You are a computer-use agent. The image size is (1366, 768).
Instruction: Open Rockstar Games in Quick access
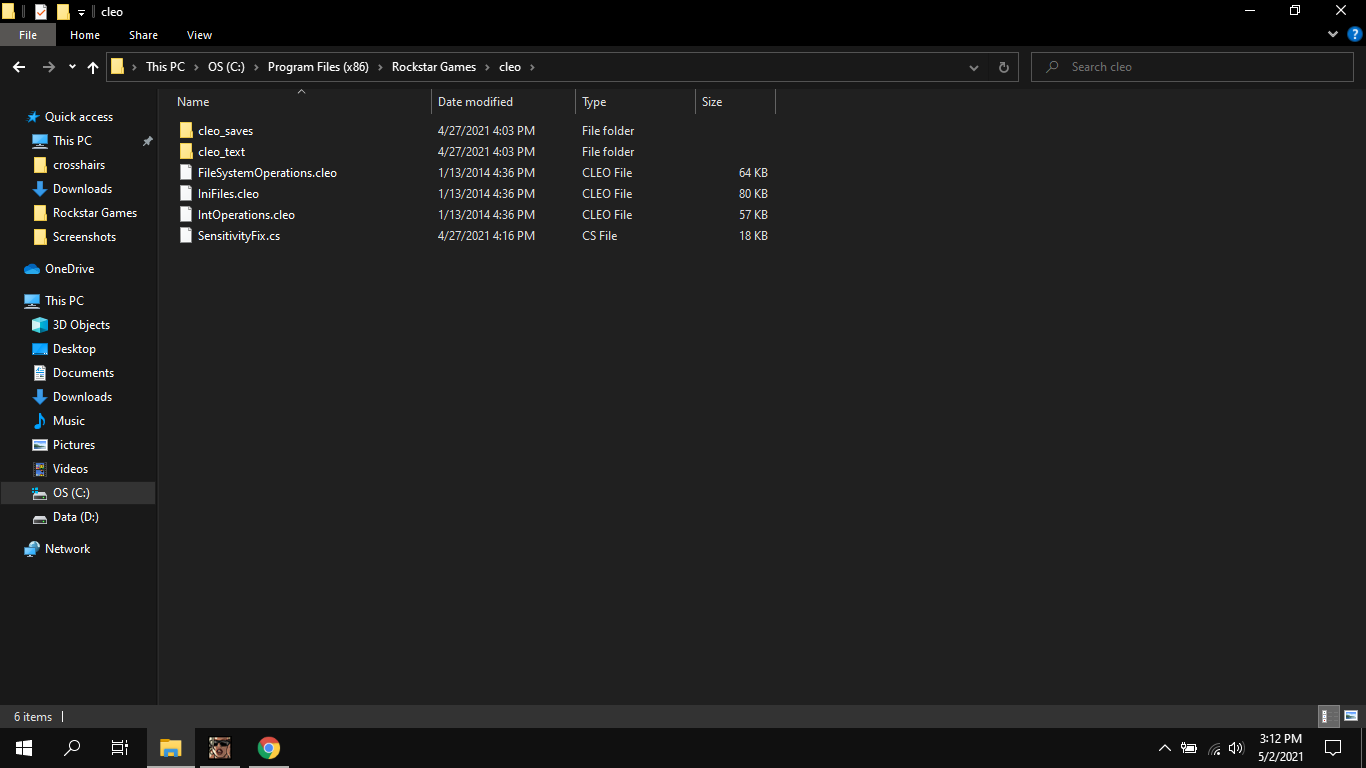[x=95, y=213]
